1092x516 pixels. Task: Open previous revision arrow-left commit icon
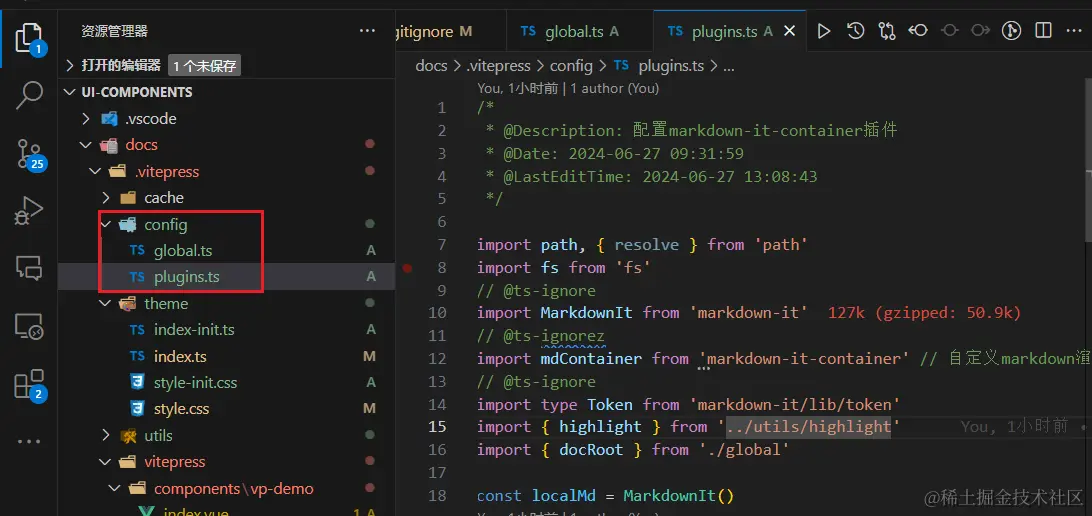pyautogui.click(x=918, y=31)
